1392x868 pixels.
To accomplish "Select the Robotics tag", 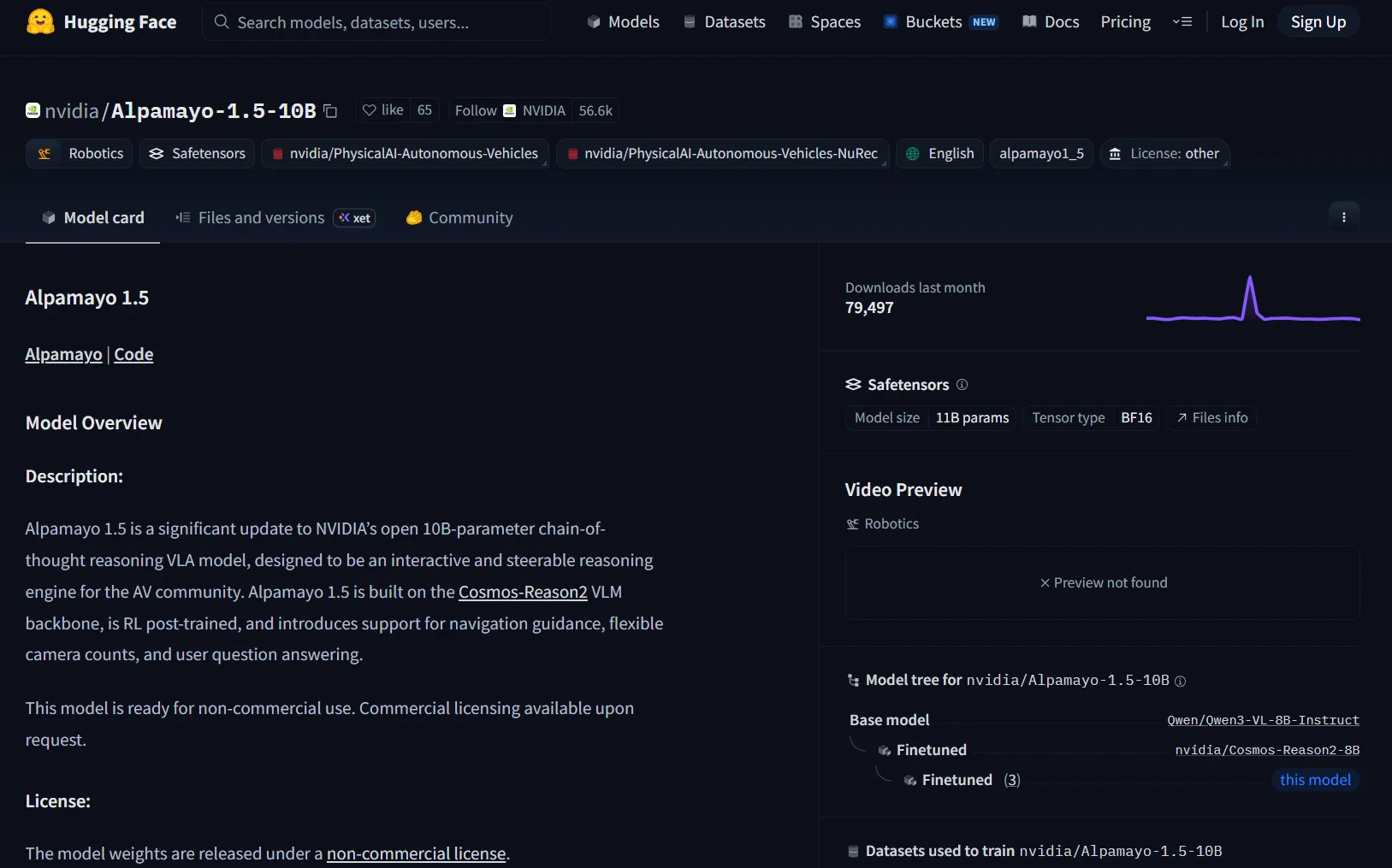I will pyautogui.click(x=80, y=154).
